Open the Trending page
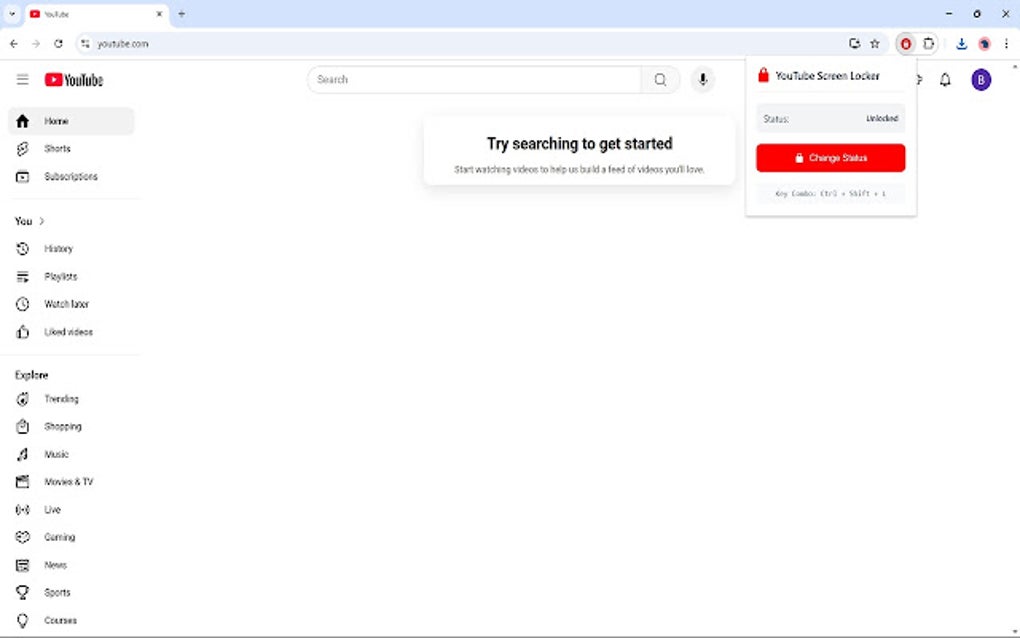This screenshot has width=1020, height=638. tap(61, 398)
